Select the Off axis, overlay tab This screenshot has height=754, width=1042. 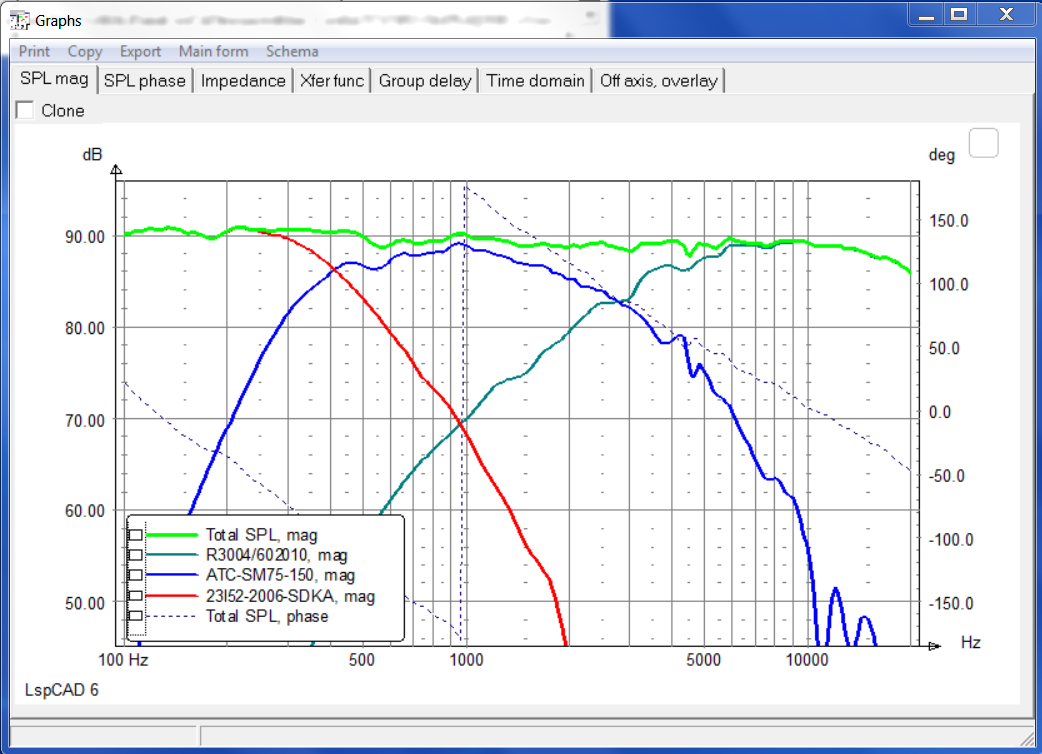tap(658, 81)
